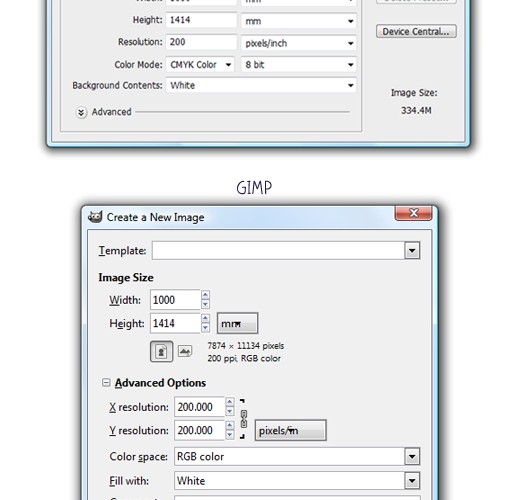
Task: Open Background Contents White dropdown
Action: pos(261,85)
